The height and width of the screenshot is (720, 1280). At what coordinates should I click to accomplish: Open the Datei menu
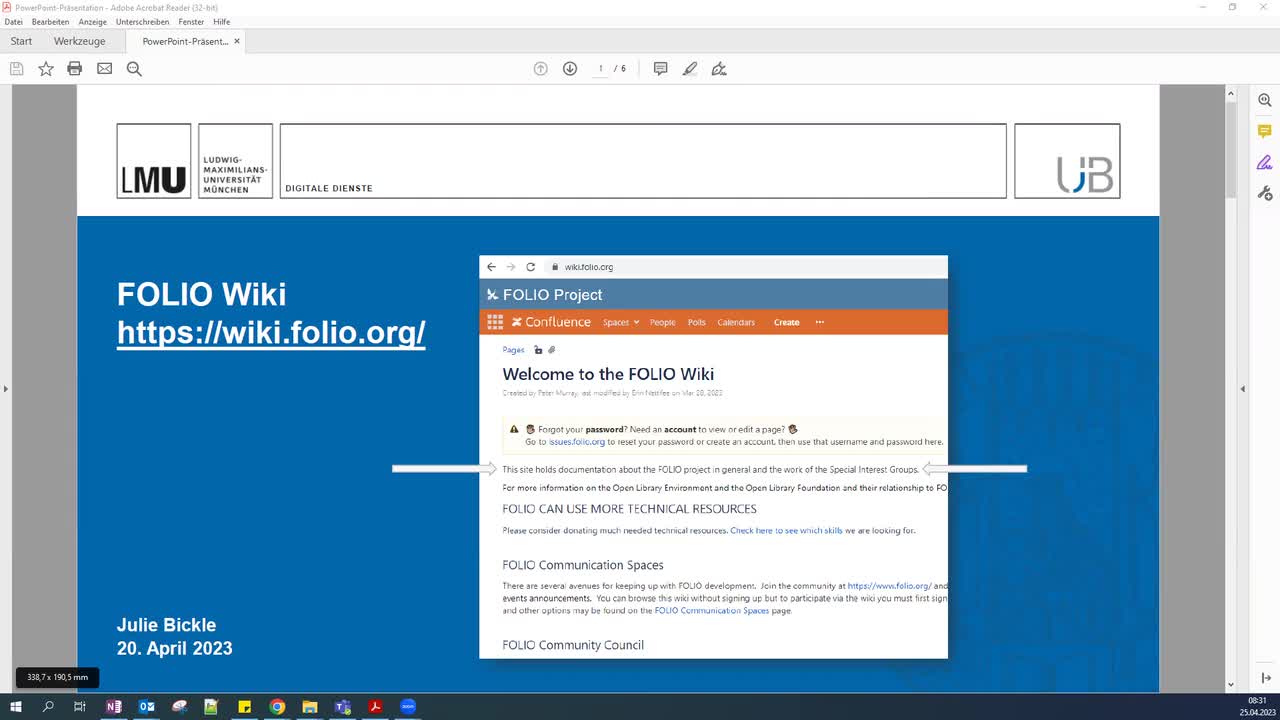pos(13,22)
